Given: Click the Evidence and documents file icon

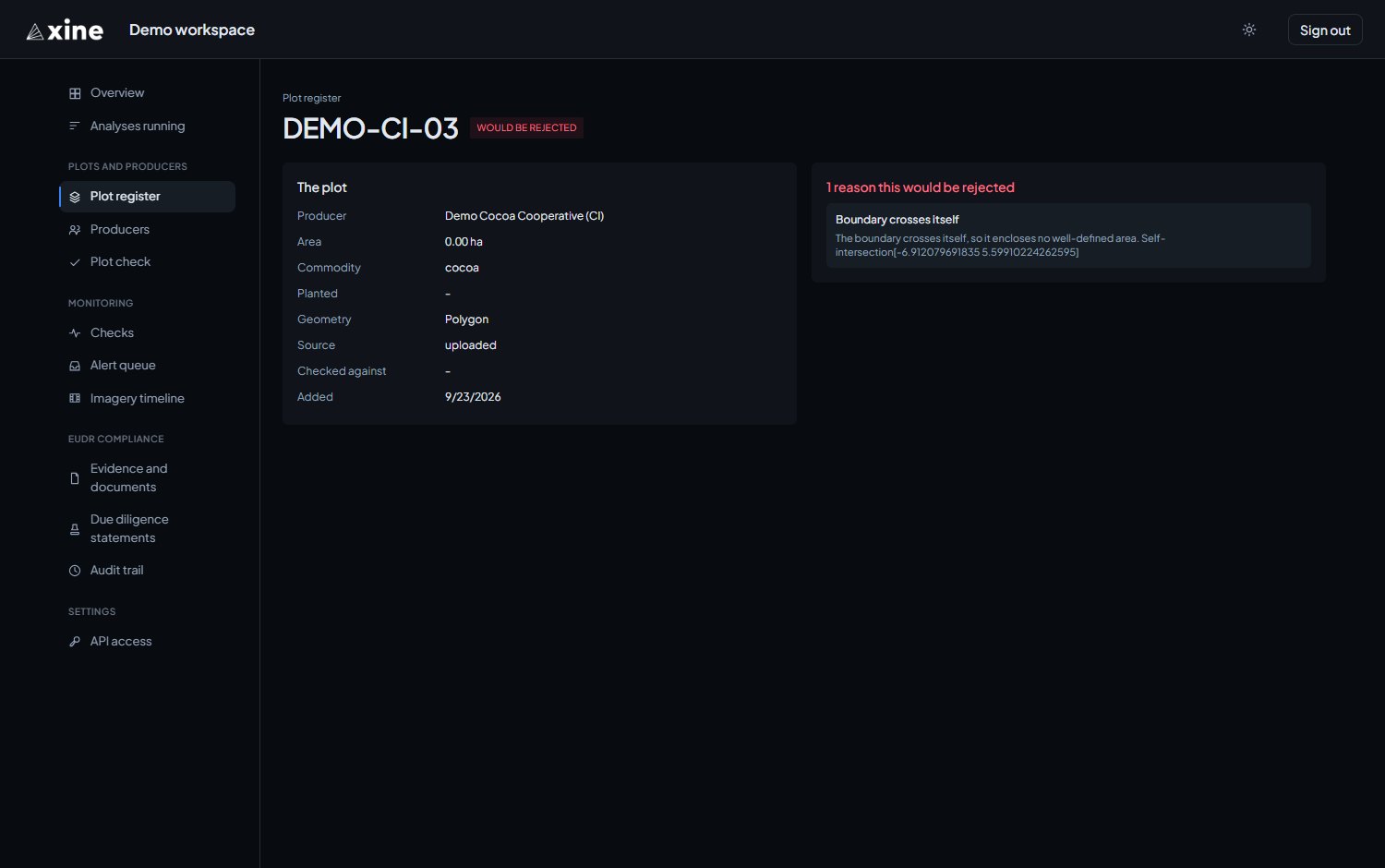Looking at the screenshot, I should (75, 478).
